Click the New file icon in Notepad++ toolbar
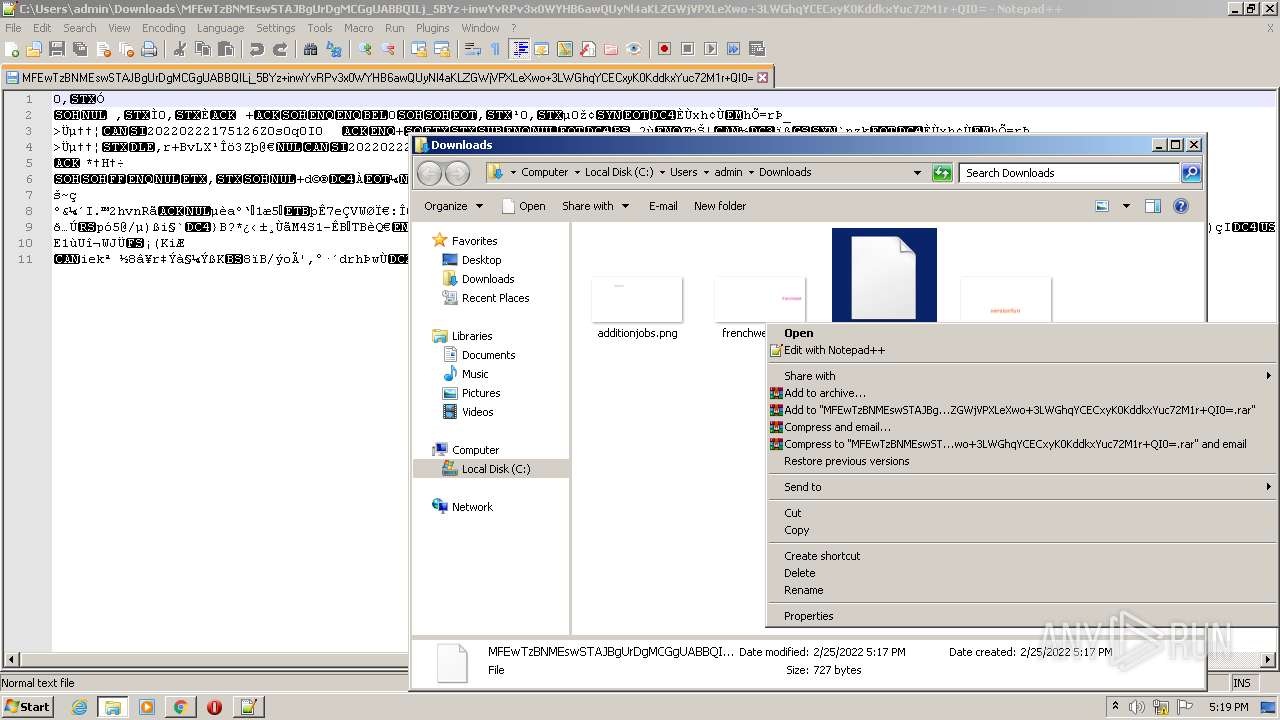This screenshot has width=1280, height=720. tap(12, 48)
